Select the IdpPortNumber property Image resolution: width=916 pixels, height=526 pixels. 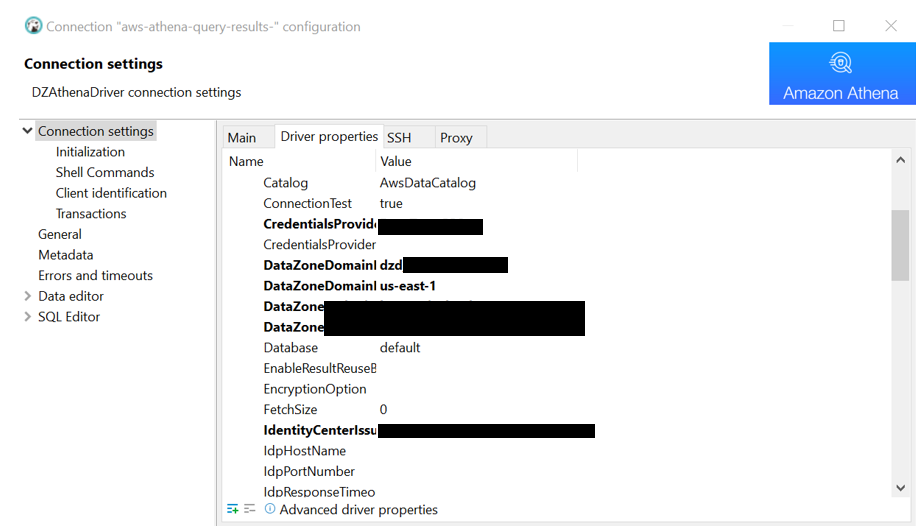tap(308, 471)
